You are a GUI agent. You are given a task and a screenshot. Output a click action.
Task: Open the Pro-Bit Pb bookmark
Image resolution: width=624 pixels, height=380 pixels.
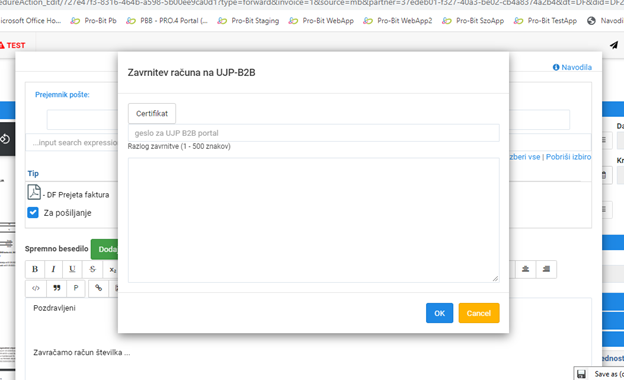tap(94, 20)
